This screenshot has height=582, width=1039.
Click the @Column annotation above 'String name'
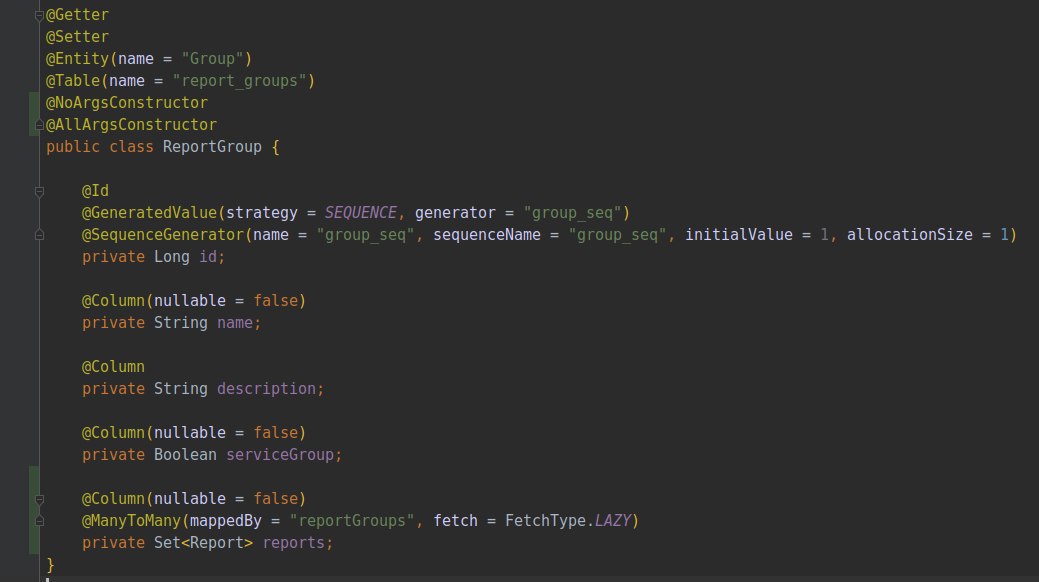click(x=113, y=300)
